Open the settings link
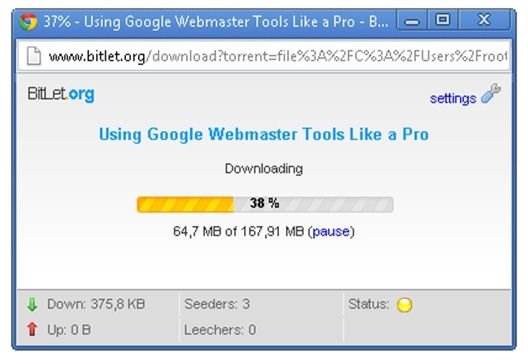 [453, 98]
